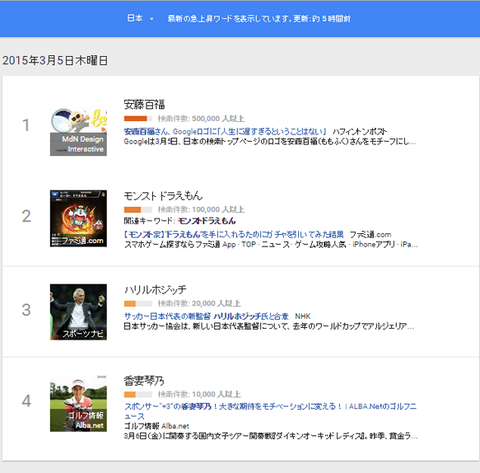The width and height of the screenshot is (480, 473).
Task: Click snippet starting 日本サッカー協会は
Action: [269, 326]
